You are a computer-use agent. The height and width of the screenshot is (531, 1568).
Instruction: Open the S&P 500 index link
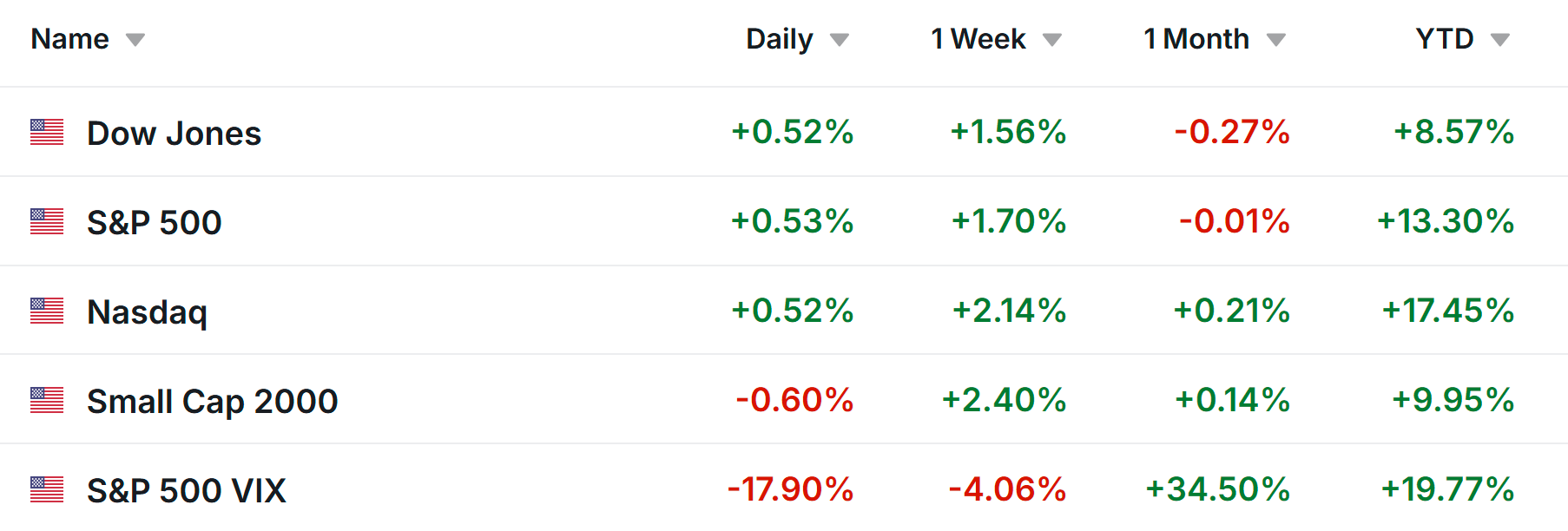(x=155, y=223)
